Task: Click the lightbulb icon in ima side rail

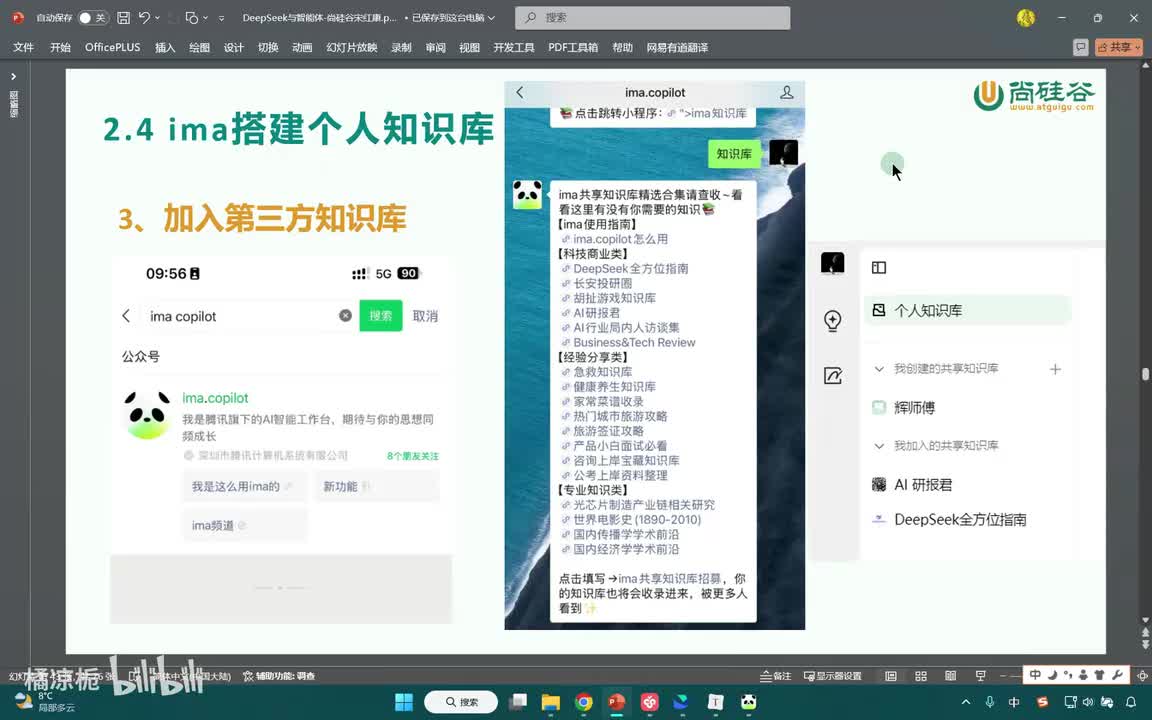Action: click(x=832, y=321)
